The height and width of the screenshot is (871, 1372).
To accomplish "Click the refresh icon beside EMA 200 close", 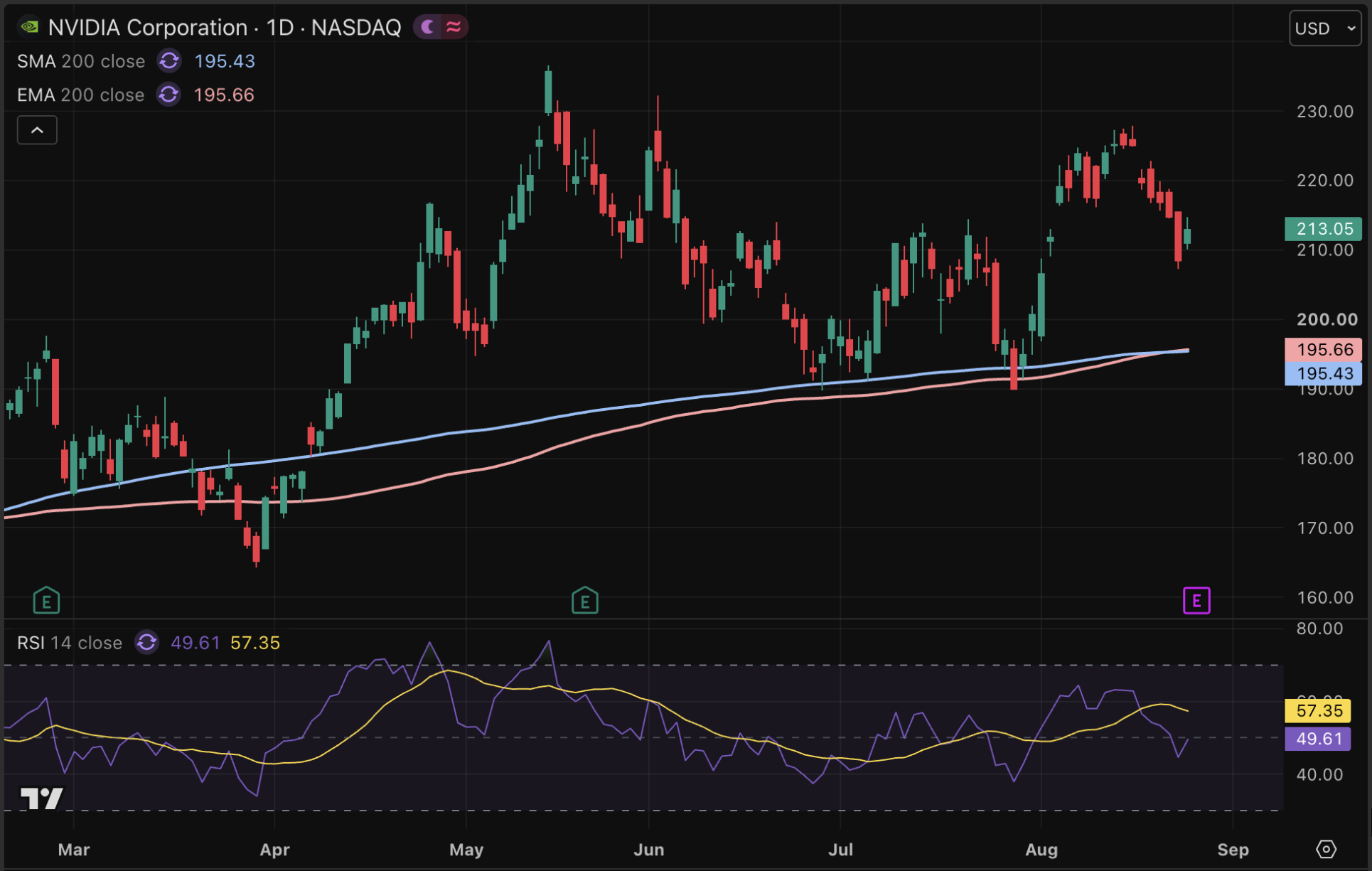I will 168,95.
